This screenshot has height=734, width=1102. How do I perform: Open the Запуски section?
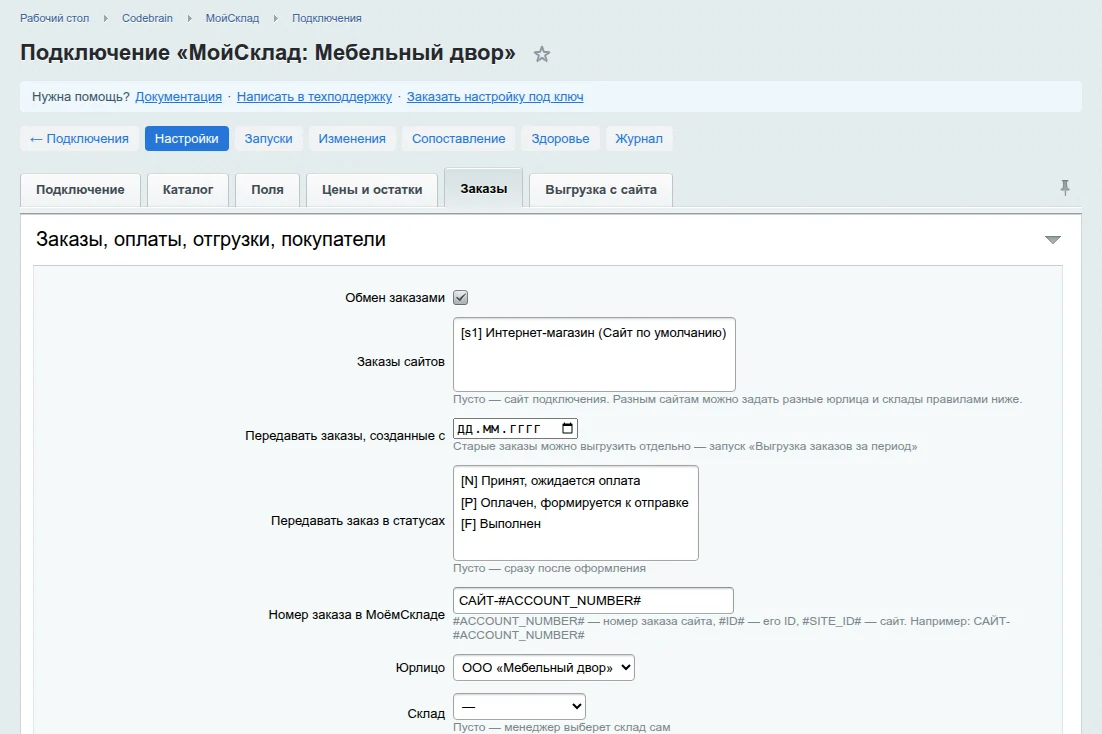268,139
